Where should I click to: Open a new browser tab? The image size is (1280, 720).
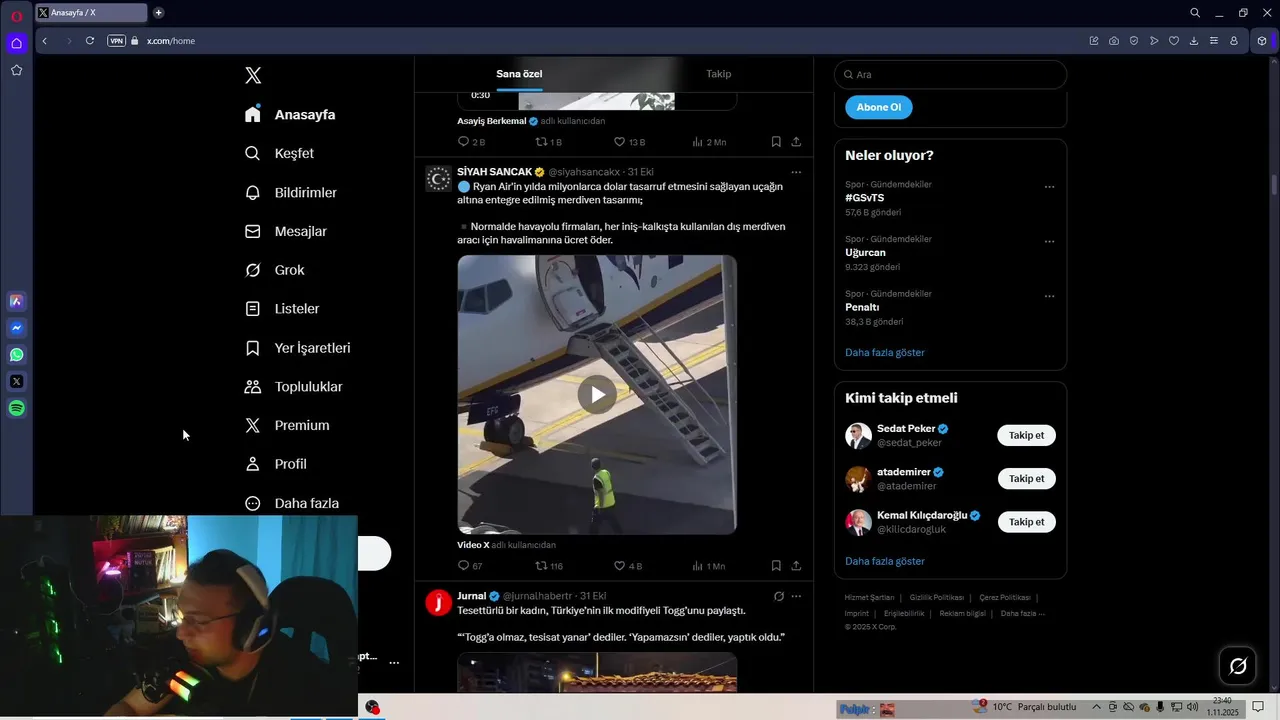158,13
